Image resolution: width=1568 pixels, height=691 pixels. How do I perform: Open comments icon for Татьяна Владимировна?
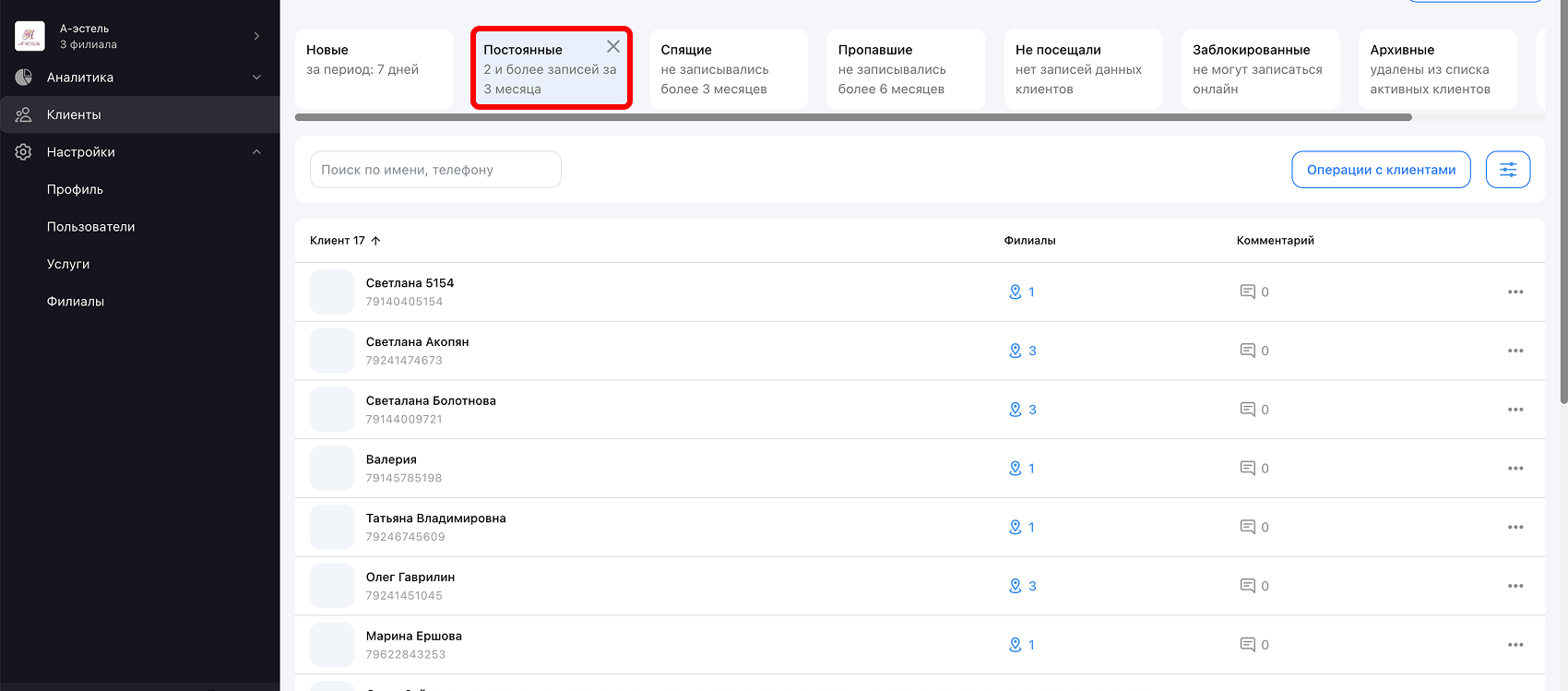coord(1247,527)
